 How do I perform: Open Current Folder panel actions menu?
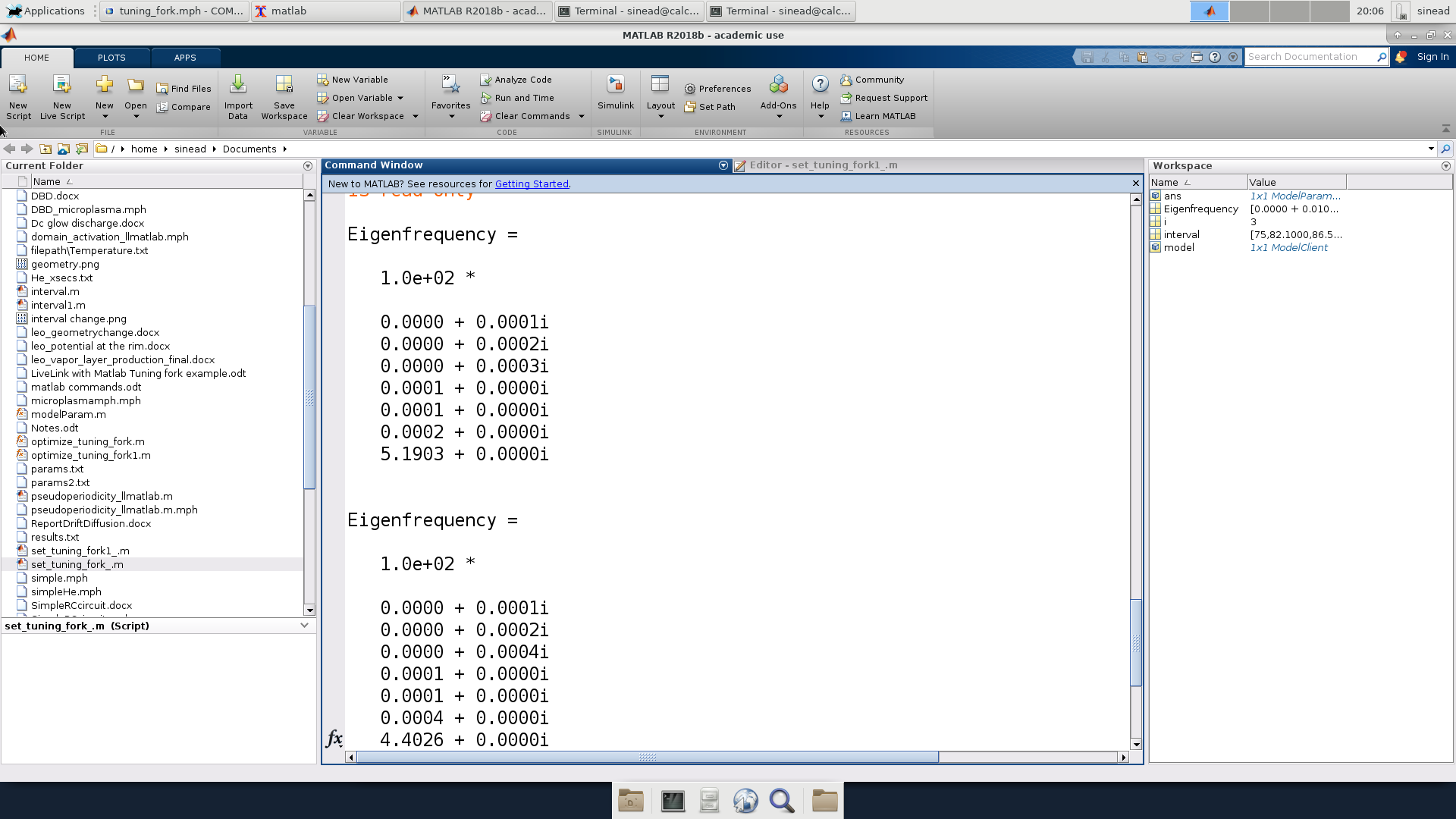point(307,166)
